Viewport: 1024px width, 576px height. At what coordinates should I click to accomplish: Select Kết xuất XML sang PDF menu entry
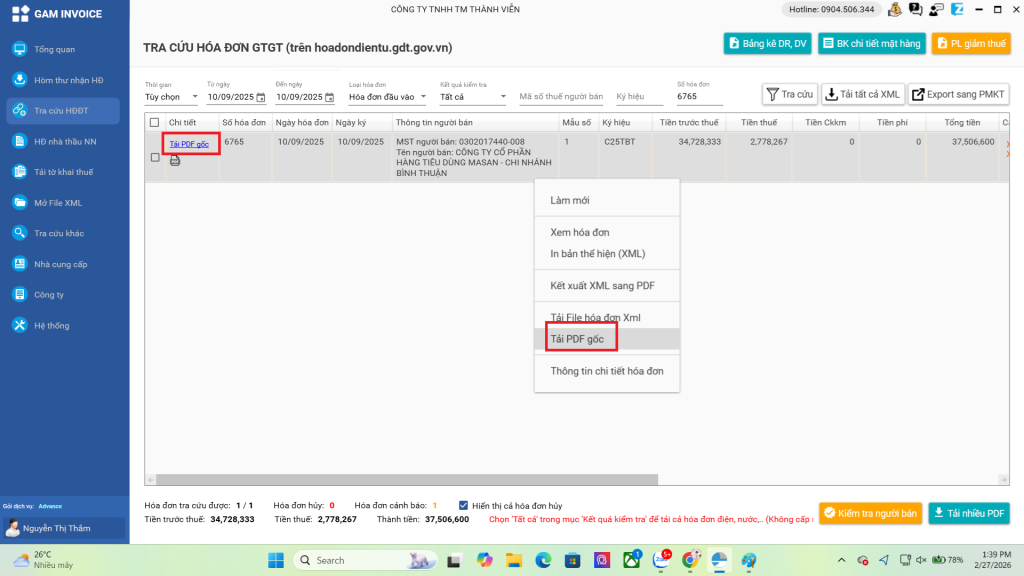[602, 286]
